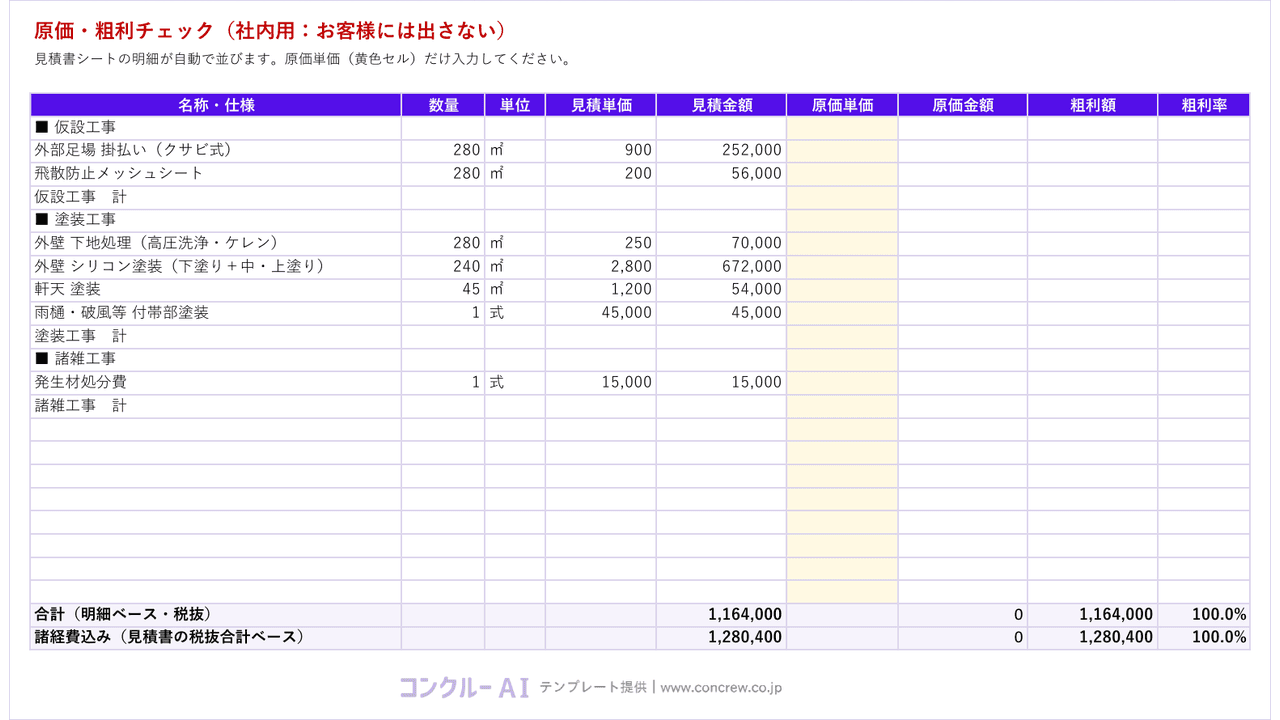Viewport: 1280px width, 720px height.
Task: Select the 原価単価 column header
Action: (x=842, y=105)
